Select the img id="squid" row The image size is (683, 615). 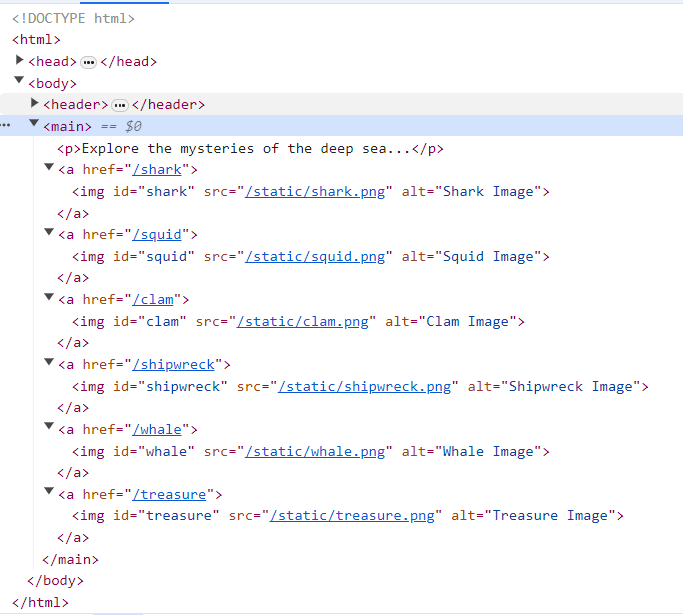tap(311, 257)
